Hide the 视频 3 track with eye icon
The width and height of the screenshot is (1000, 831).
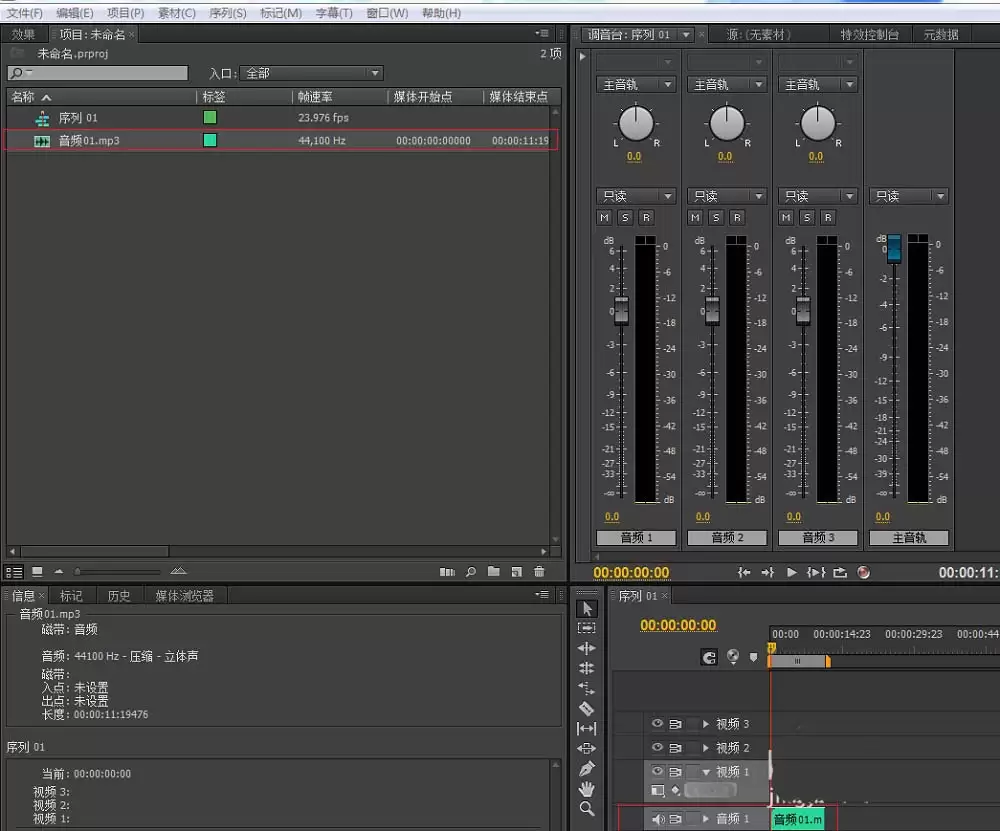[657, 724]
